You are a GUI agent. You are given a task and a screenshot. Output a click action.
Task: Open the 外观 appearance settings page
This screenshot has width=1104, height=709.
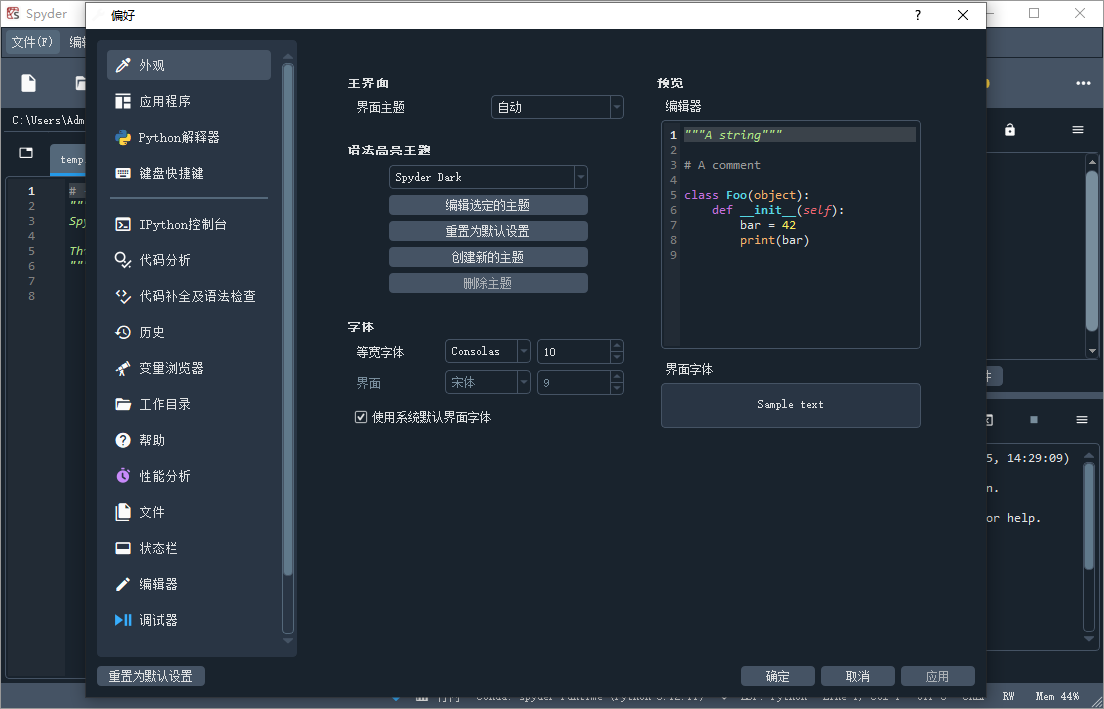click(x=189, y=65)
